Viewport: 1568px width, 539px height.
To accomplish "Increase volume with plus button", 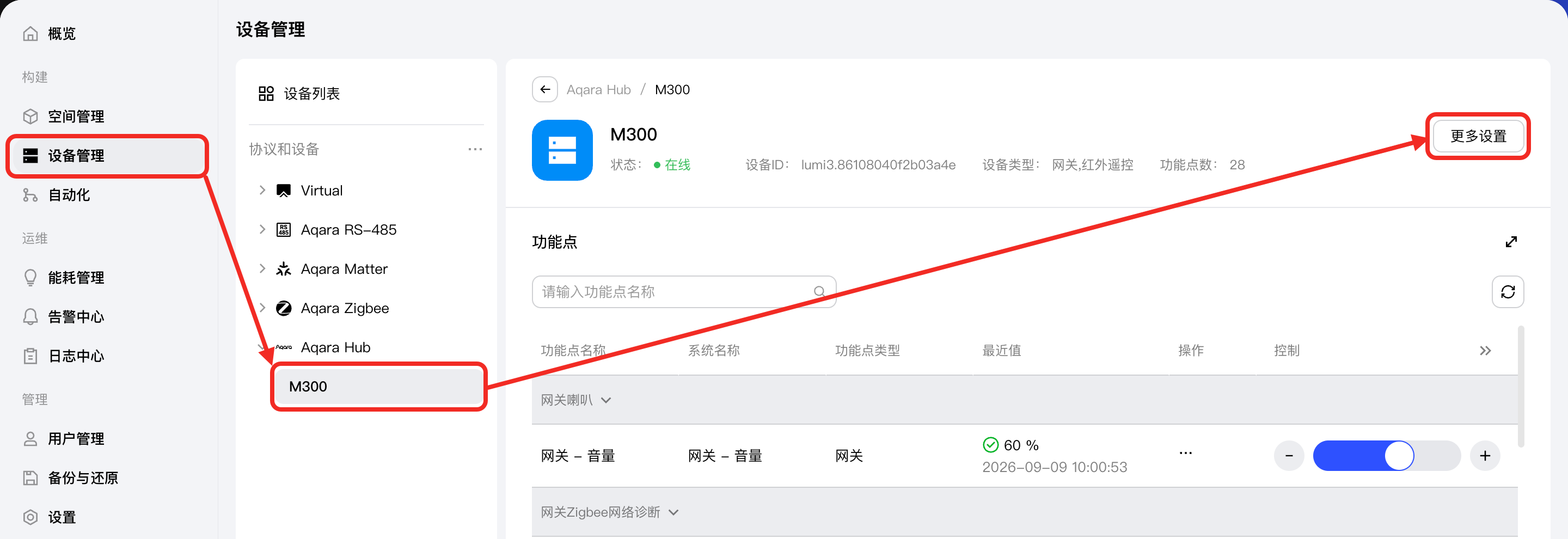I will (x=1485, y=456).
